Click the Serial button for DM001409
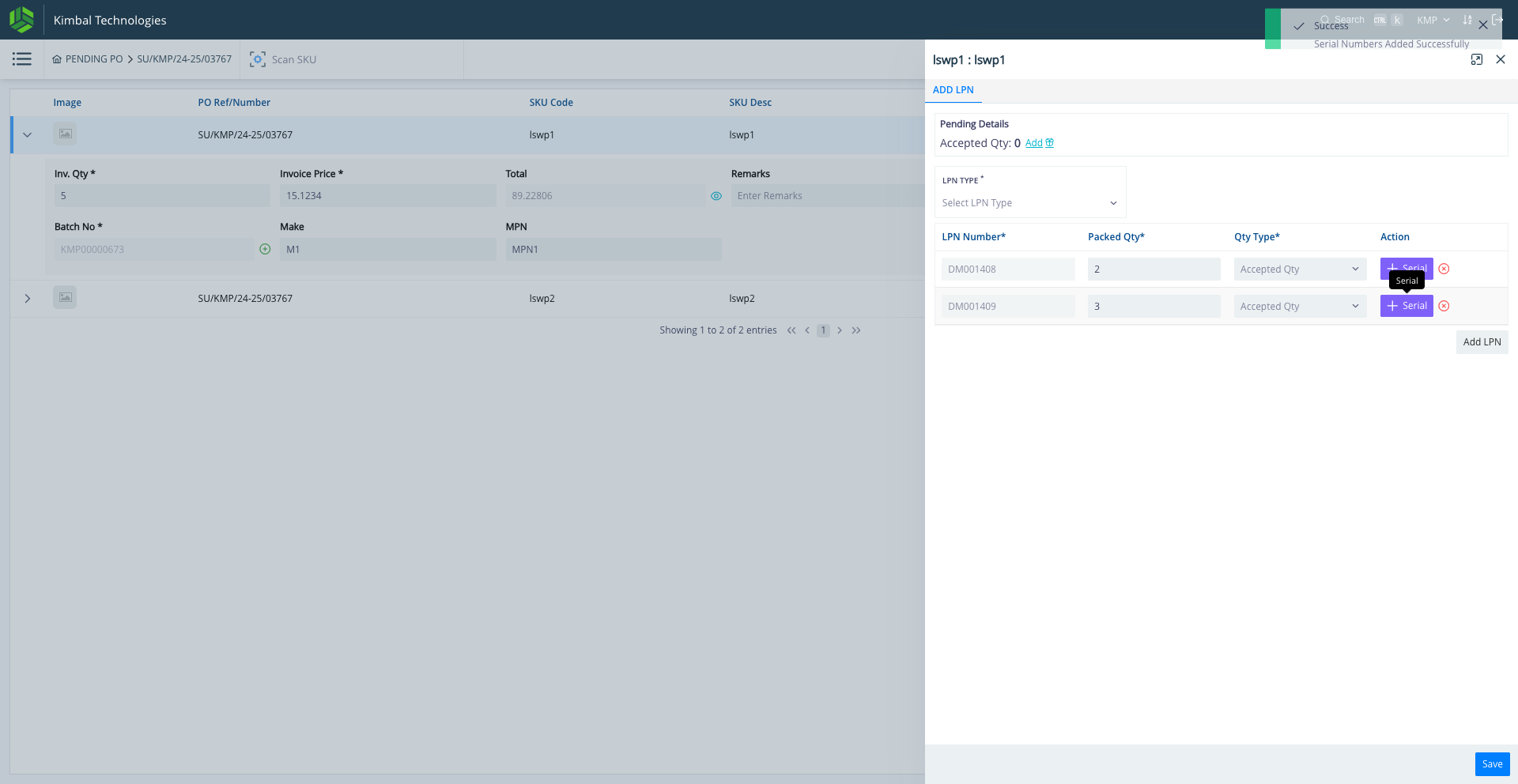The height and width of the screenshot is (784, 1518). 1407,306
